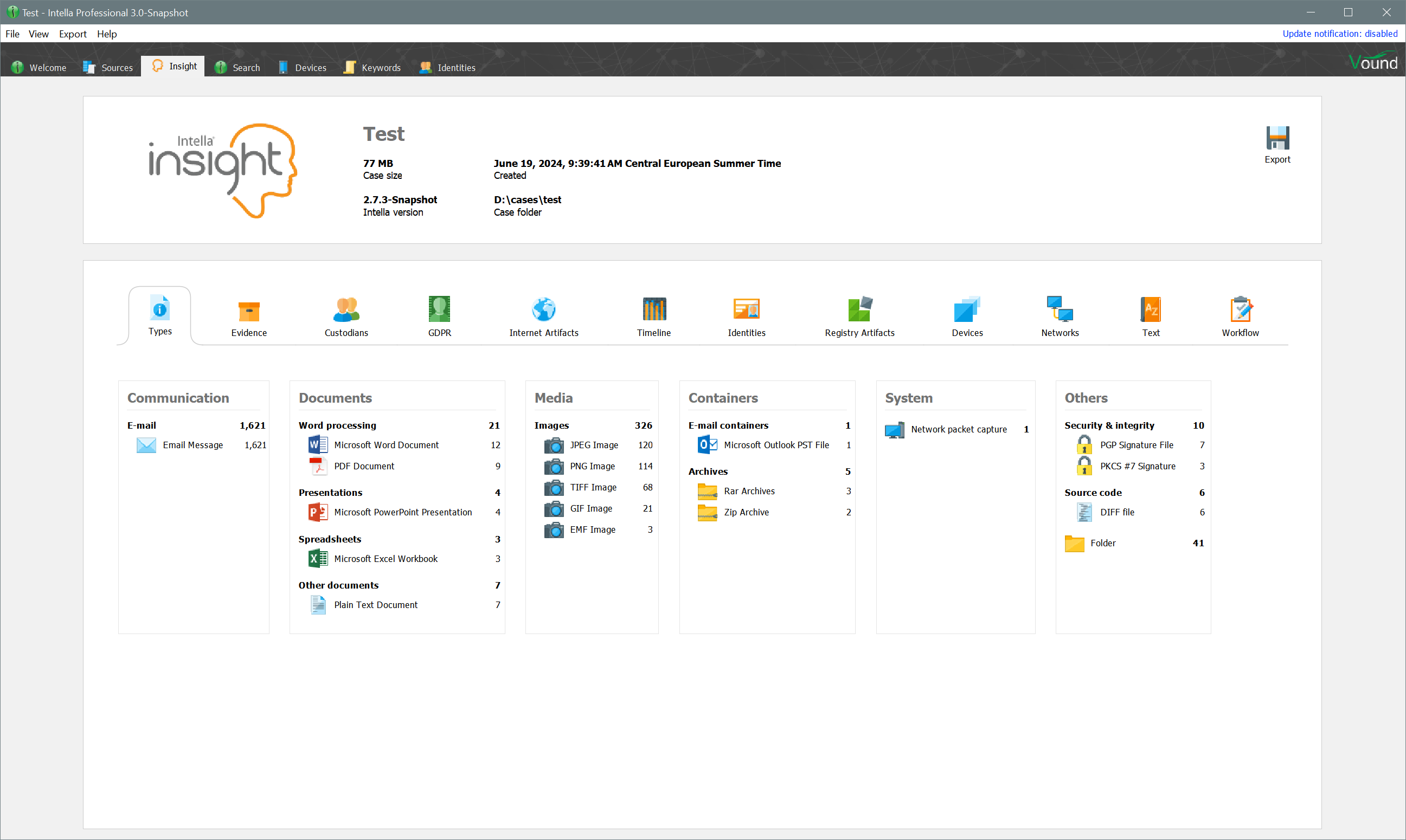The height and width of the screenshot is (840, 1406).
Task: Open the Timeline chart icon
Action: point(653,309)
